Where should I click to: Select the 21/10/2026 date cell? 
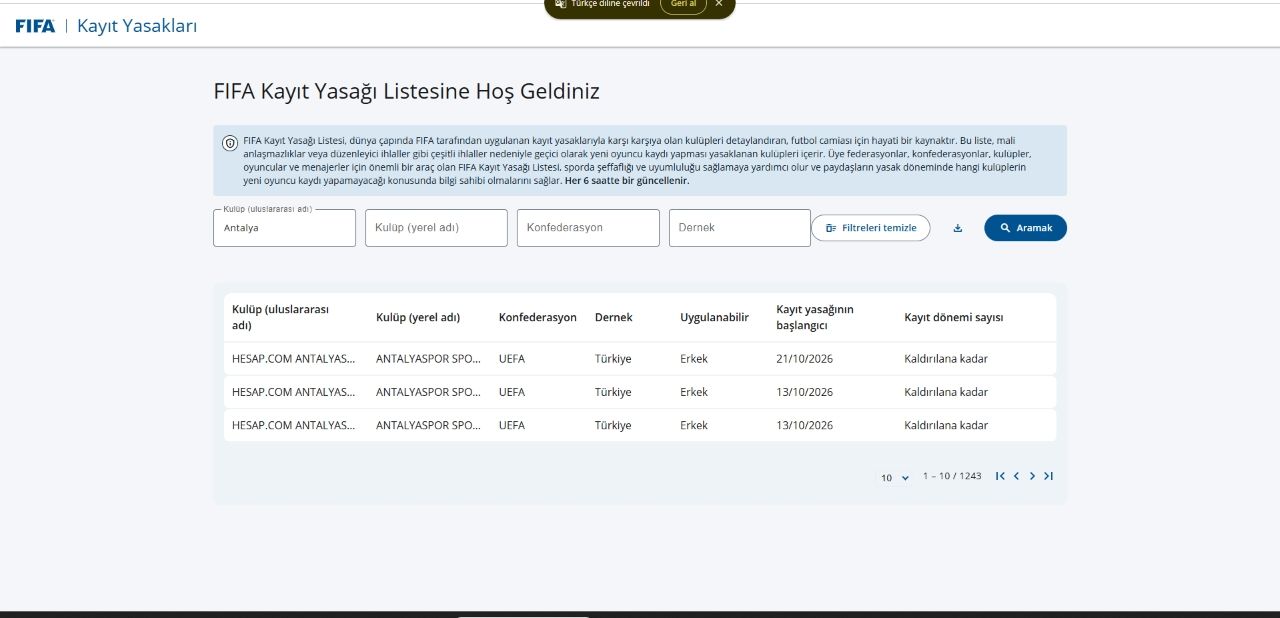coord(804,359)
